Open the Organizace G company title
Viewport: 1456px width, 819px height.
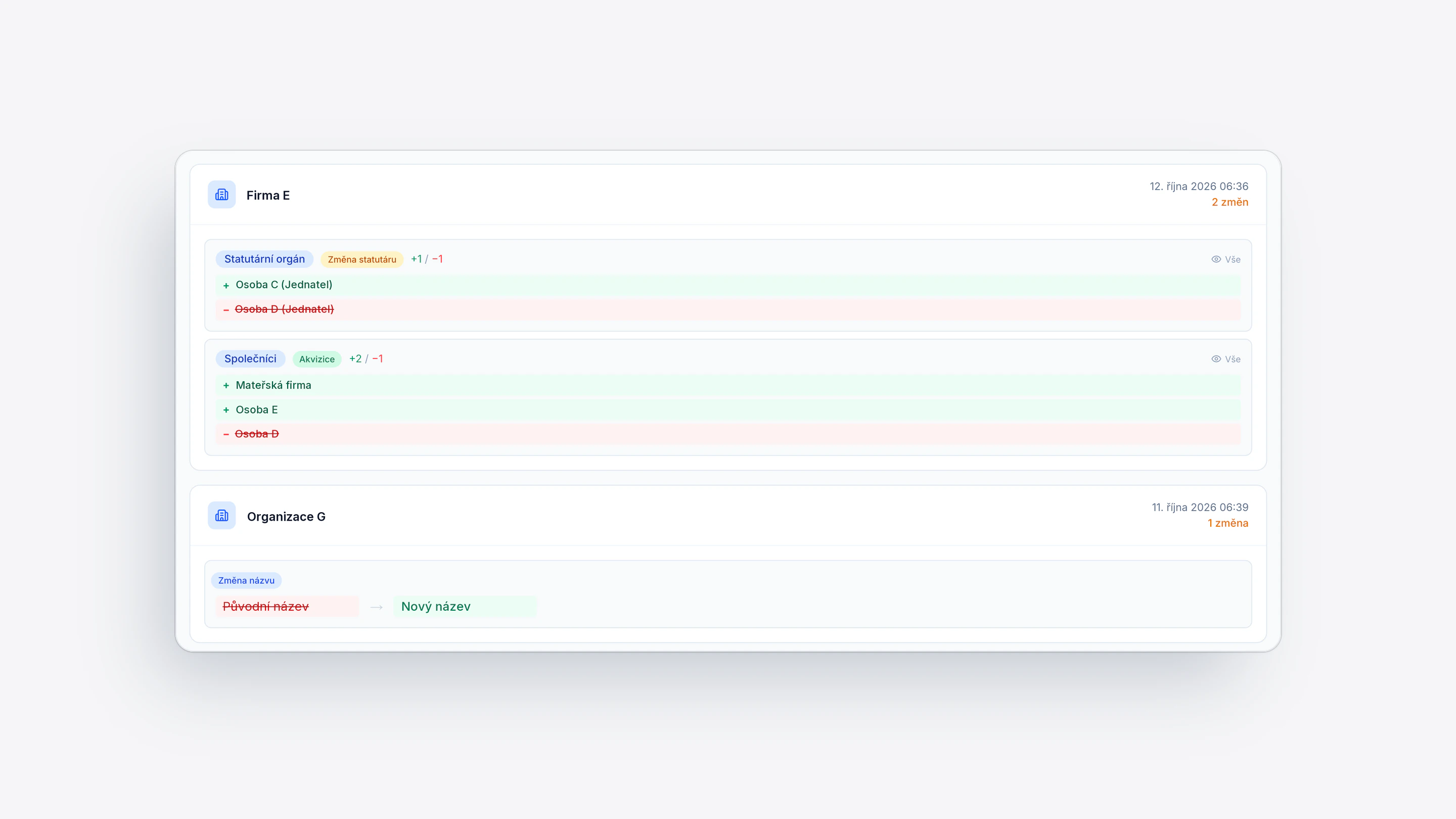coord(286,516)
